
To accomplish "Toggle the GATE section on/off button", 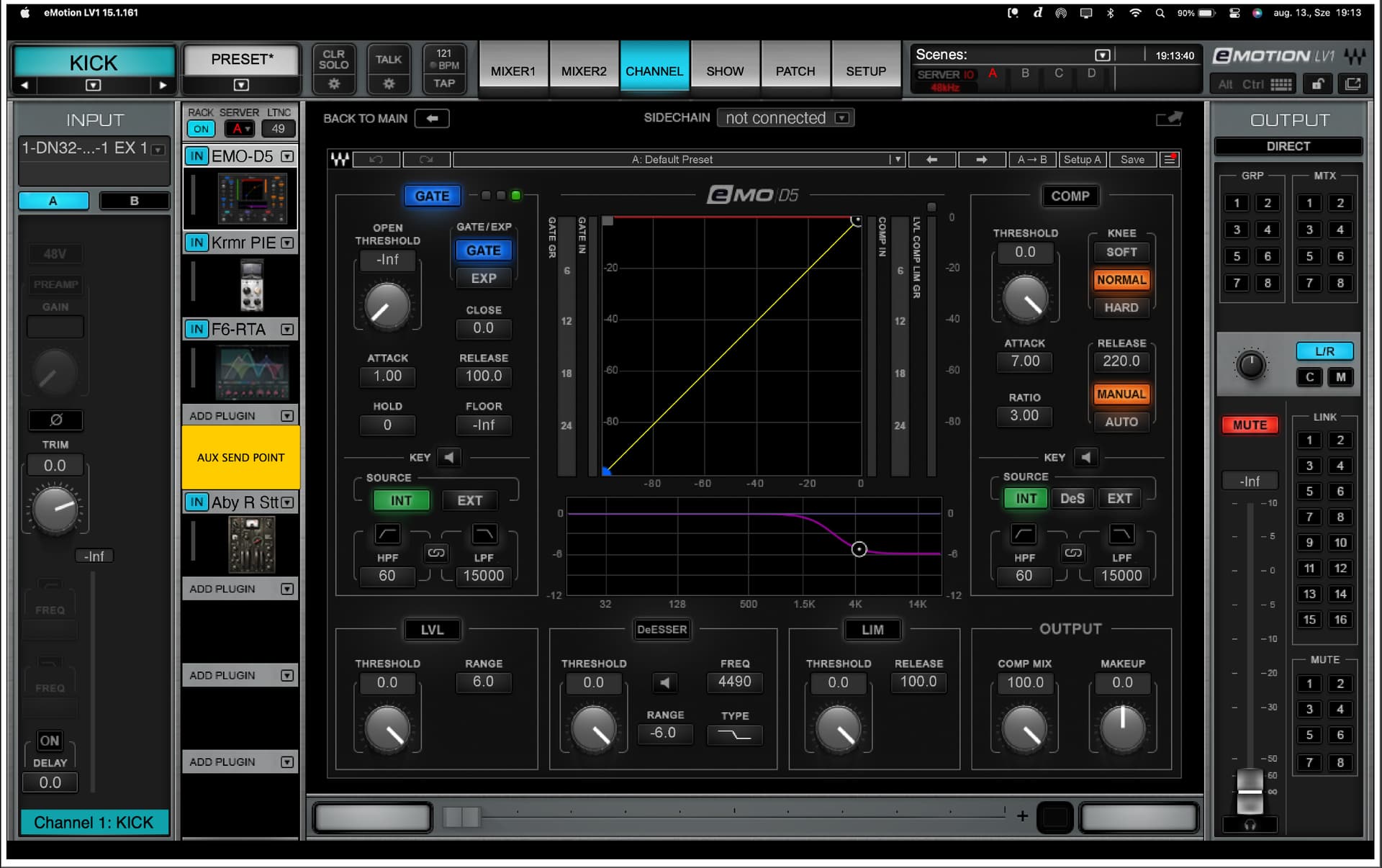I will click(x=432, y=196).
